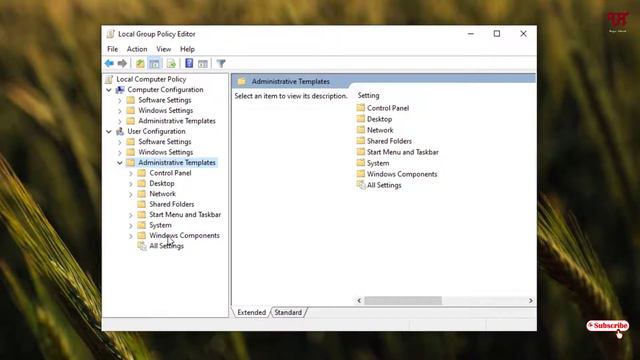Expand Windows Components tree node
640x360 pixels.
pyautogui.click(x=131, y=236)
